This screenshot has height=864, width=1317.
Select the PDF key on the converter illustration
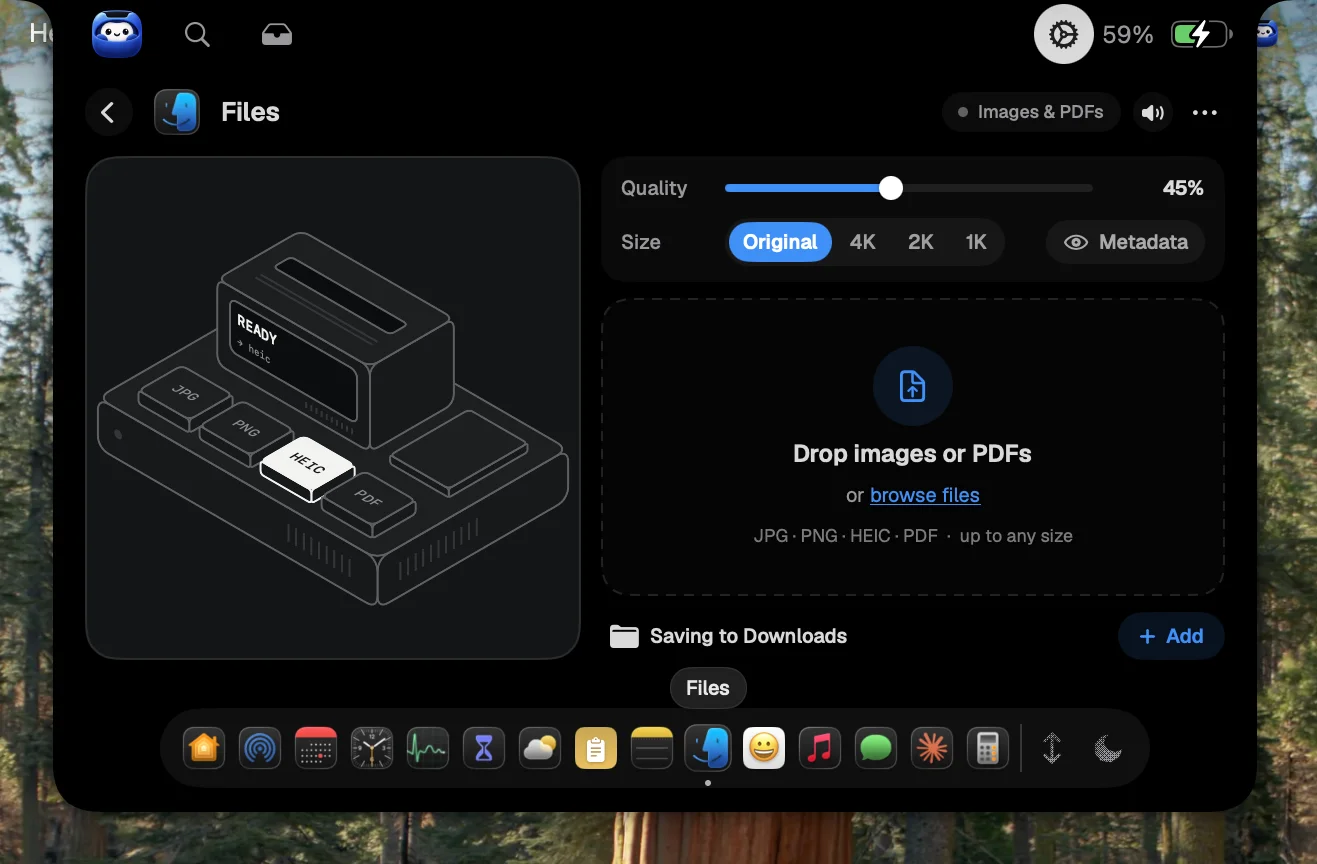369,502
